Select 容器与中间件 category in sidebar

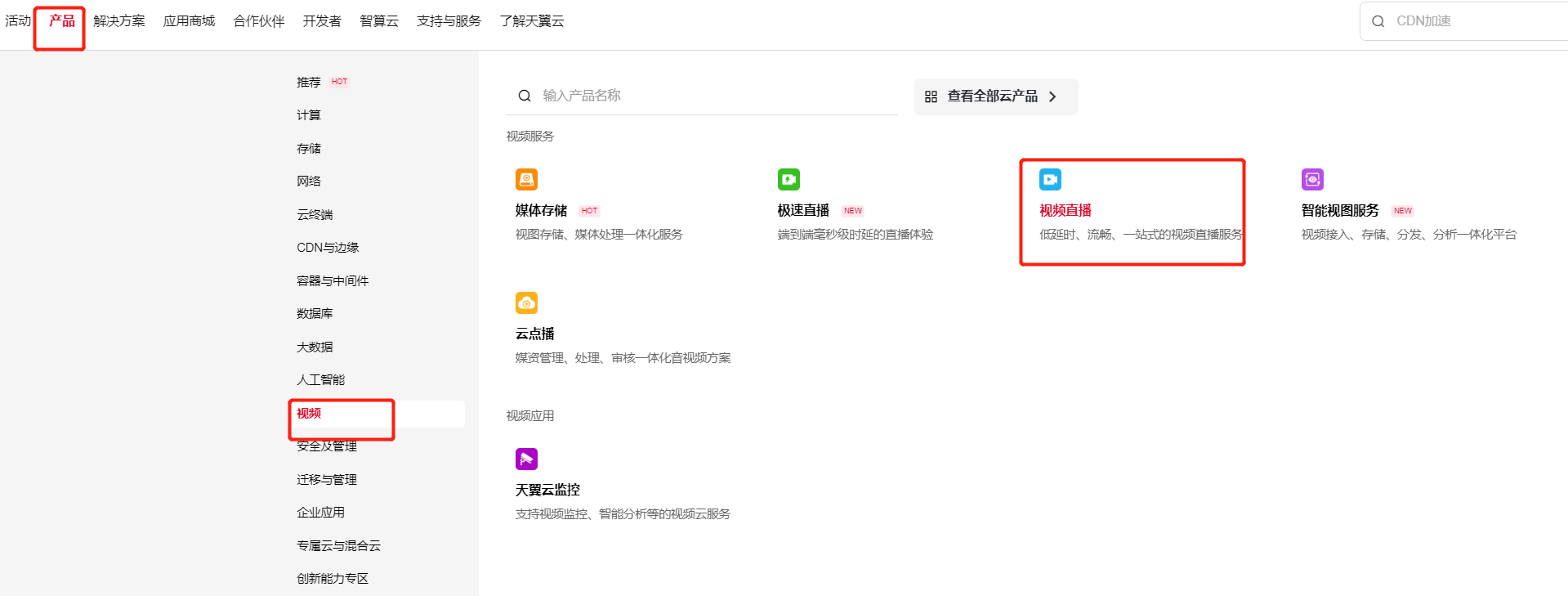333,281
